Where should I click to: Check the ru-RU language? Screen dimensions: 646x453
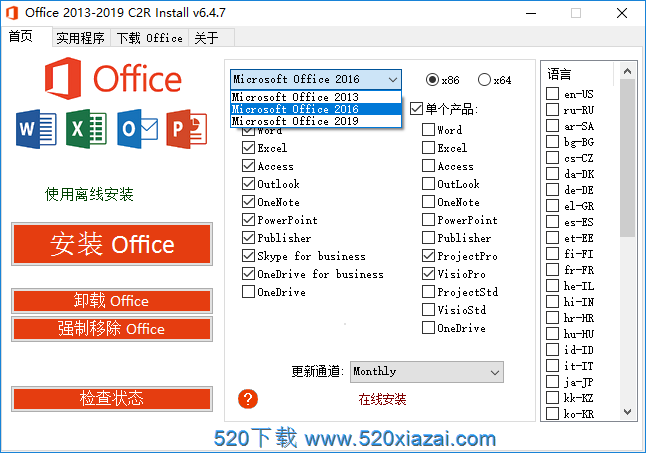click(552, 110)
